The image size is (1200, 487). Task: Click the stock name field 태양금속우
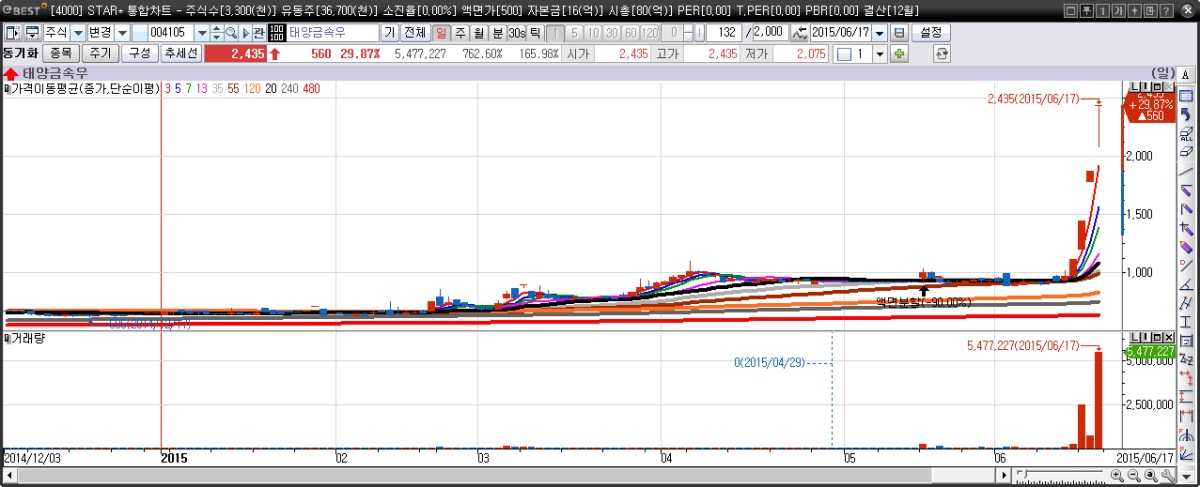tap(333, 33)
